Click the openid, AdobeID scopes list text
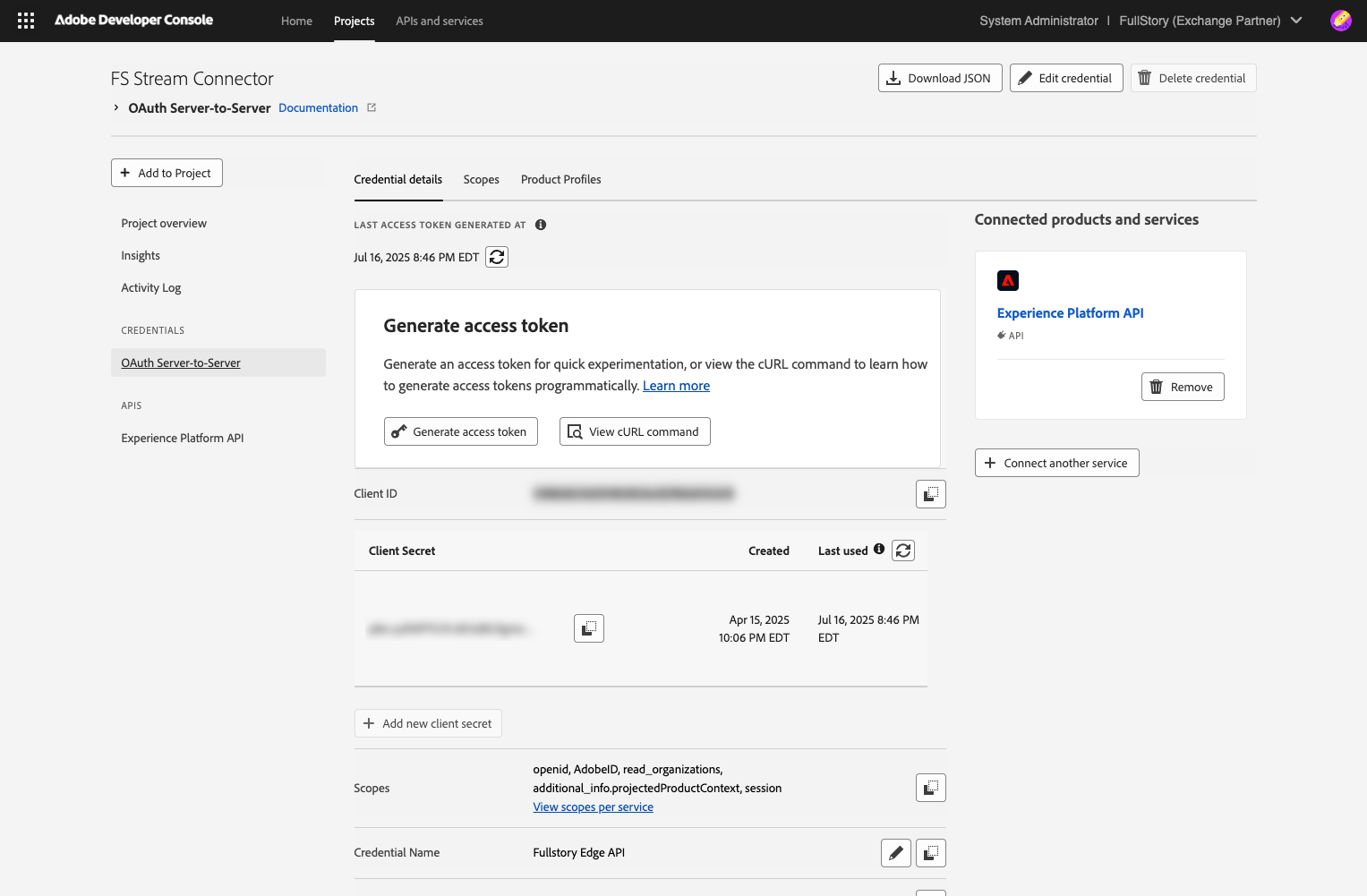Viewport: 1367px width, 896px height. coord(657,779)
